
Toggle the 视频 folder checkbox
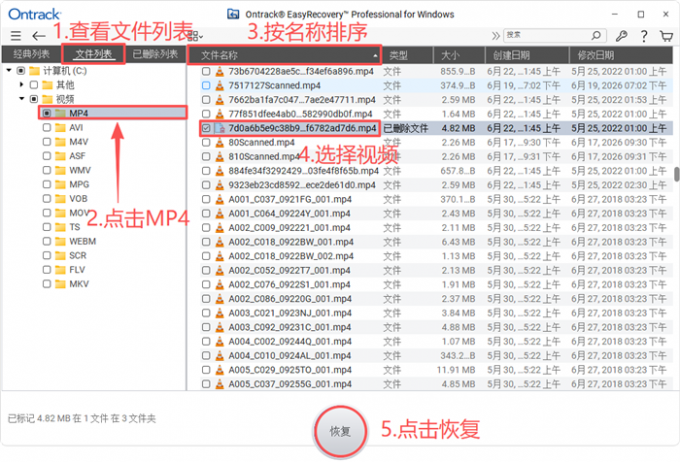tap(34, 99)
